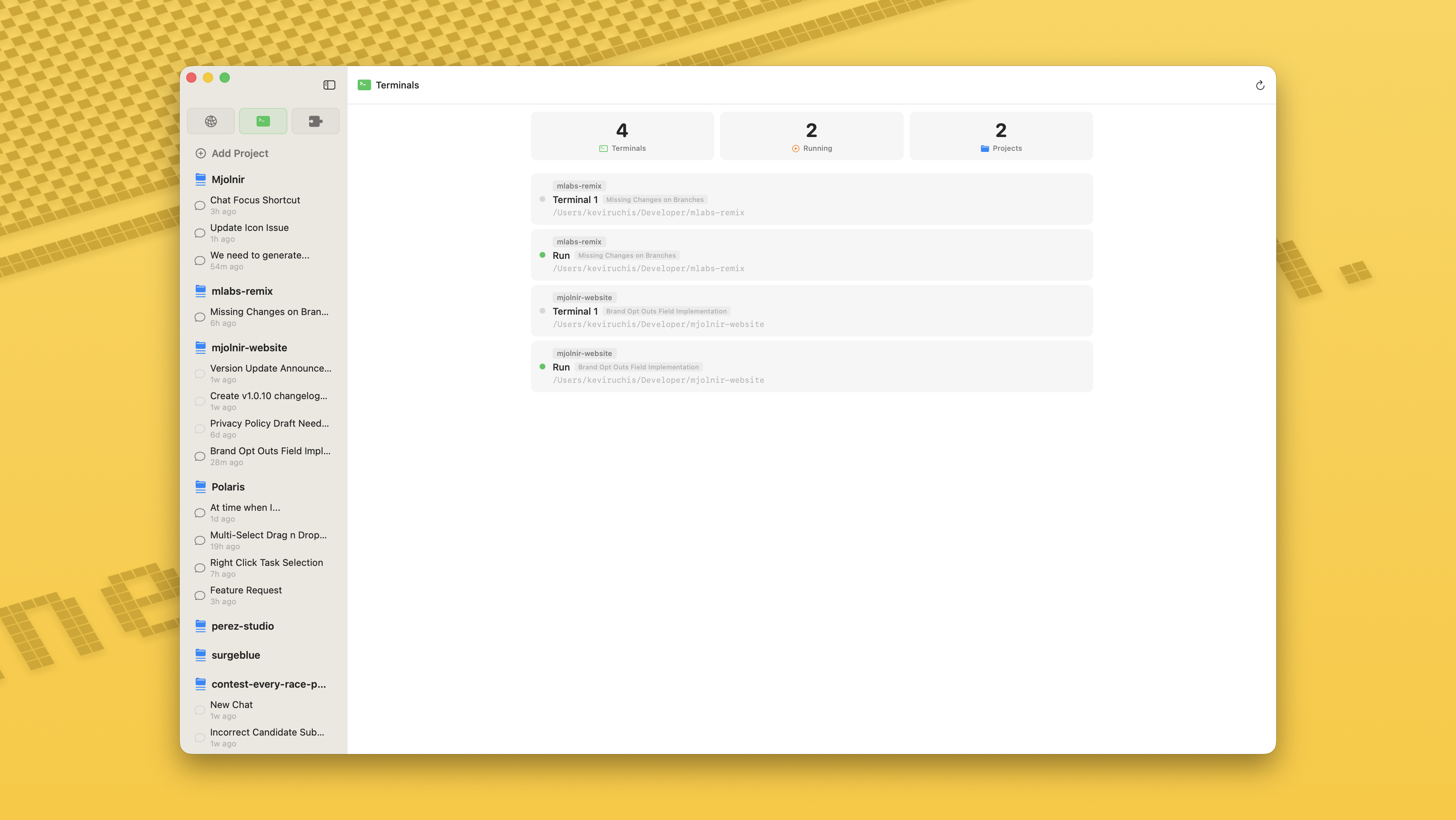Click the Mjolnir project folder icon
The height and width of the screenshot is (820, 1456).
tap(200, 179)
